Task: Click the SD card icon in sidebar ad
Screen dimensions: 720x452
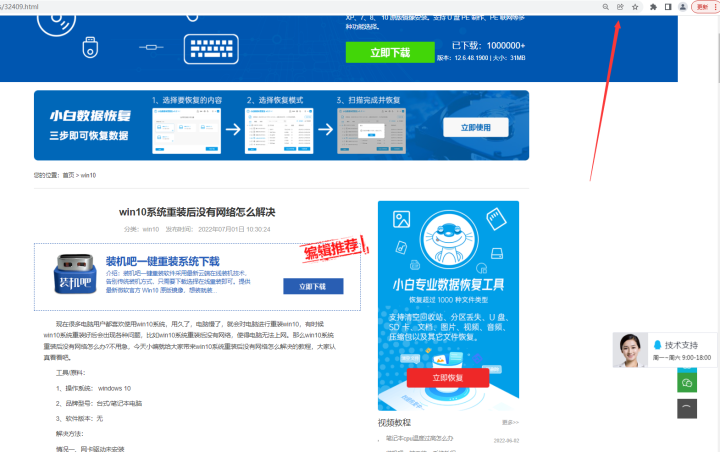Action: pyautogui.click(x=496, y=219)
